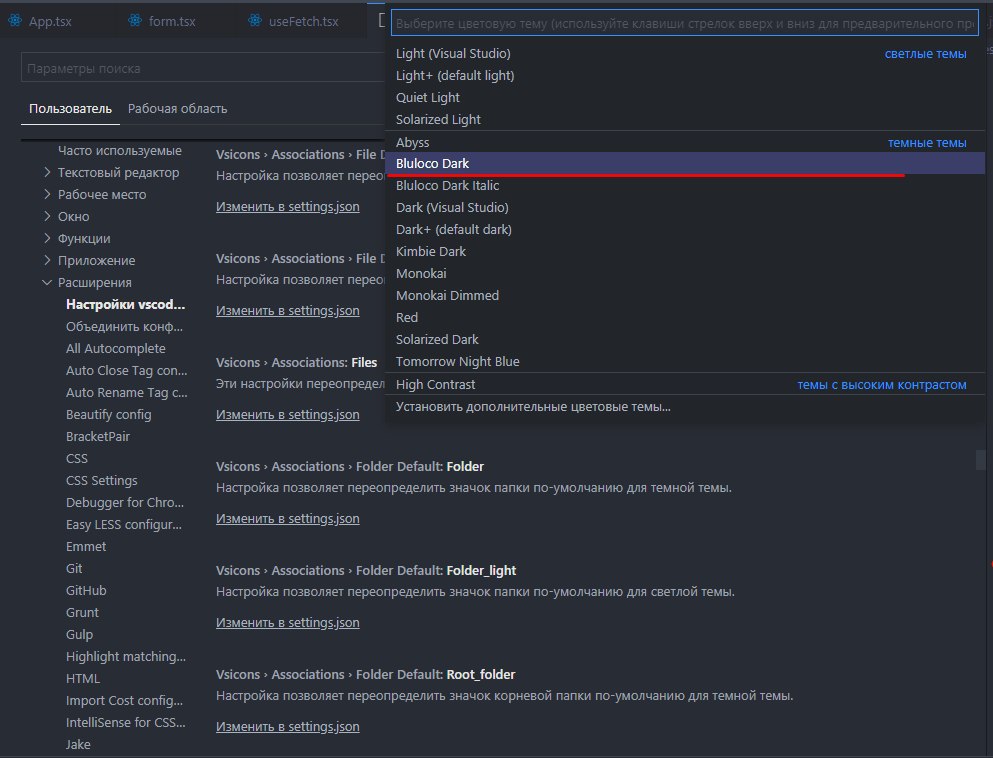
Task: Click the React icon of App.tsx tab
Action: 15,21
